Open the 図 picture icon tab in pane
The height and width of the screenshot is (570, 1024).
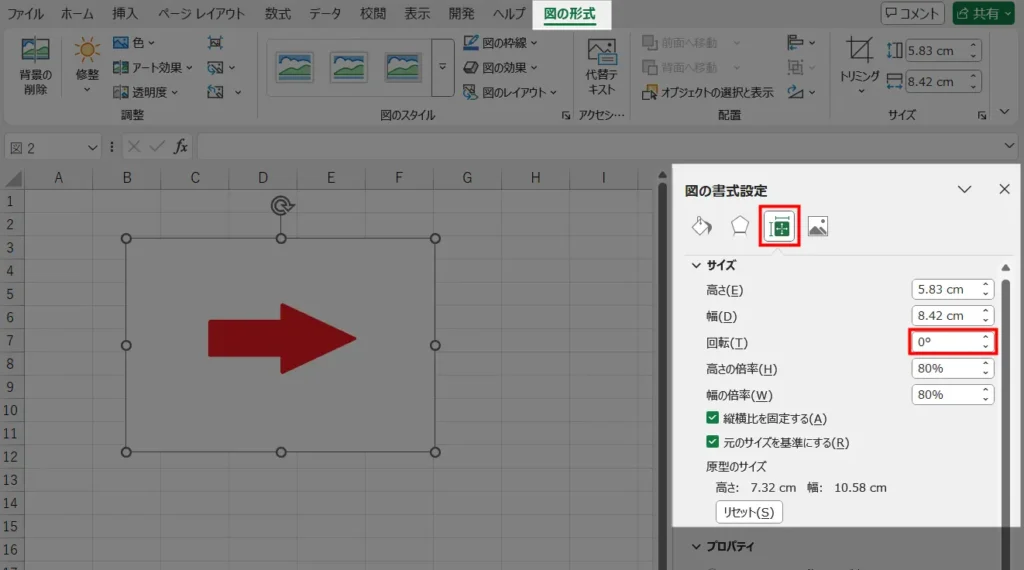click(818, 226)
